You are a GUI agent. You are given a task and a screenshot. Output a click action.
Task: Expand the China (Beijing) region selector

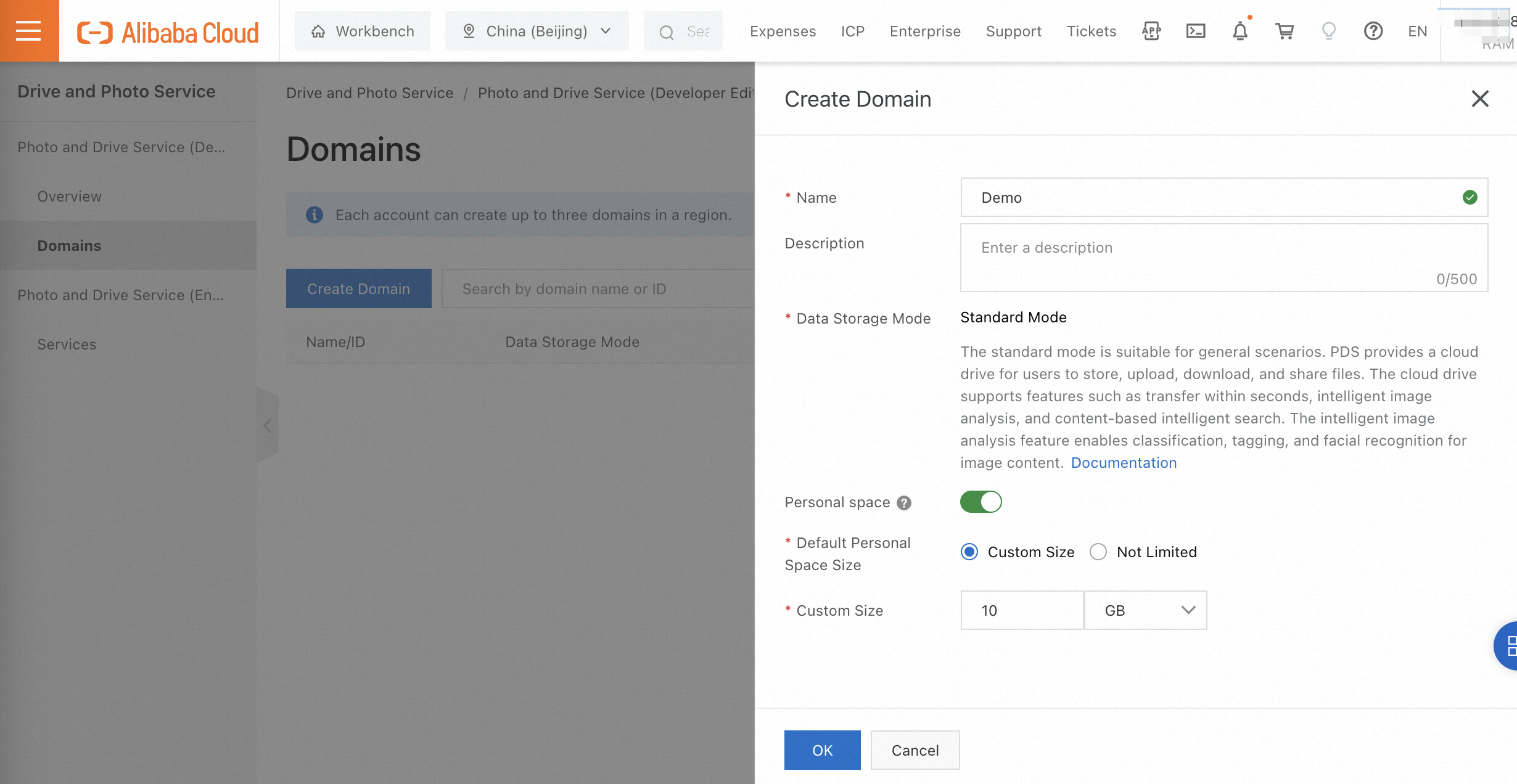536,31
